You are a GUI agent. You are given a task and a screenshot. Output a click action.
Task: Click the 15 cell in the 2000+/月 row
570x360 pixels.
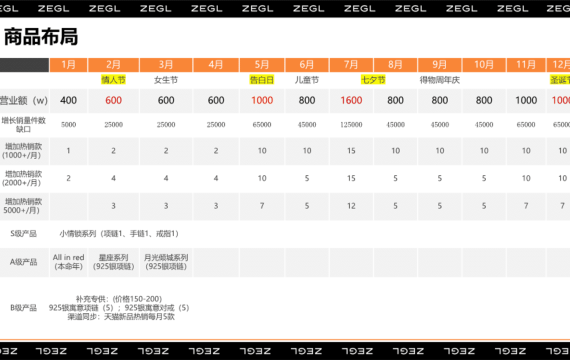(351, 178)
